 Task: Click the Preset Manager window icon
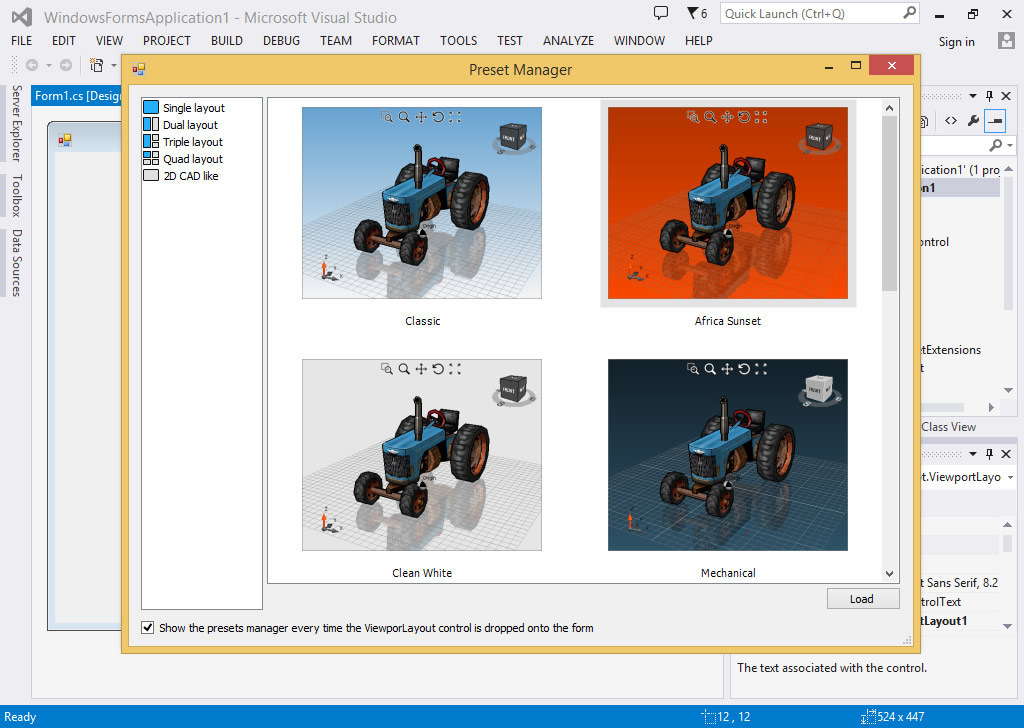(x=138, y=69)
